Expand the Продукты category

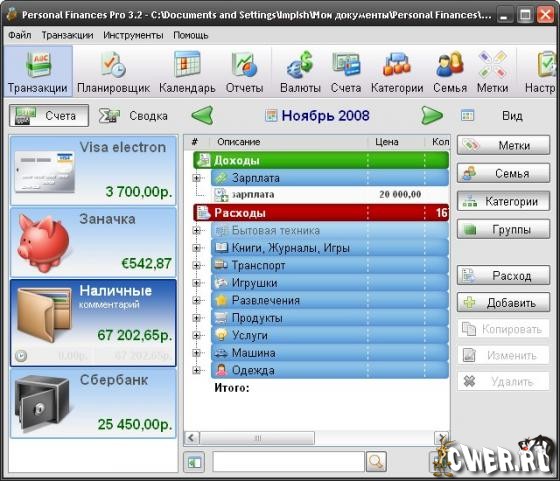click(x=196, y=317)
